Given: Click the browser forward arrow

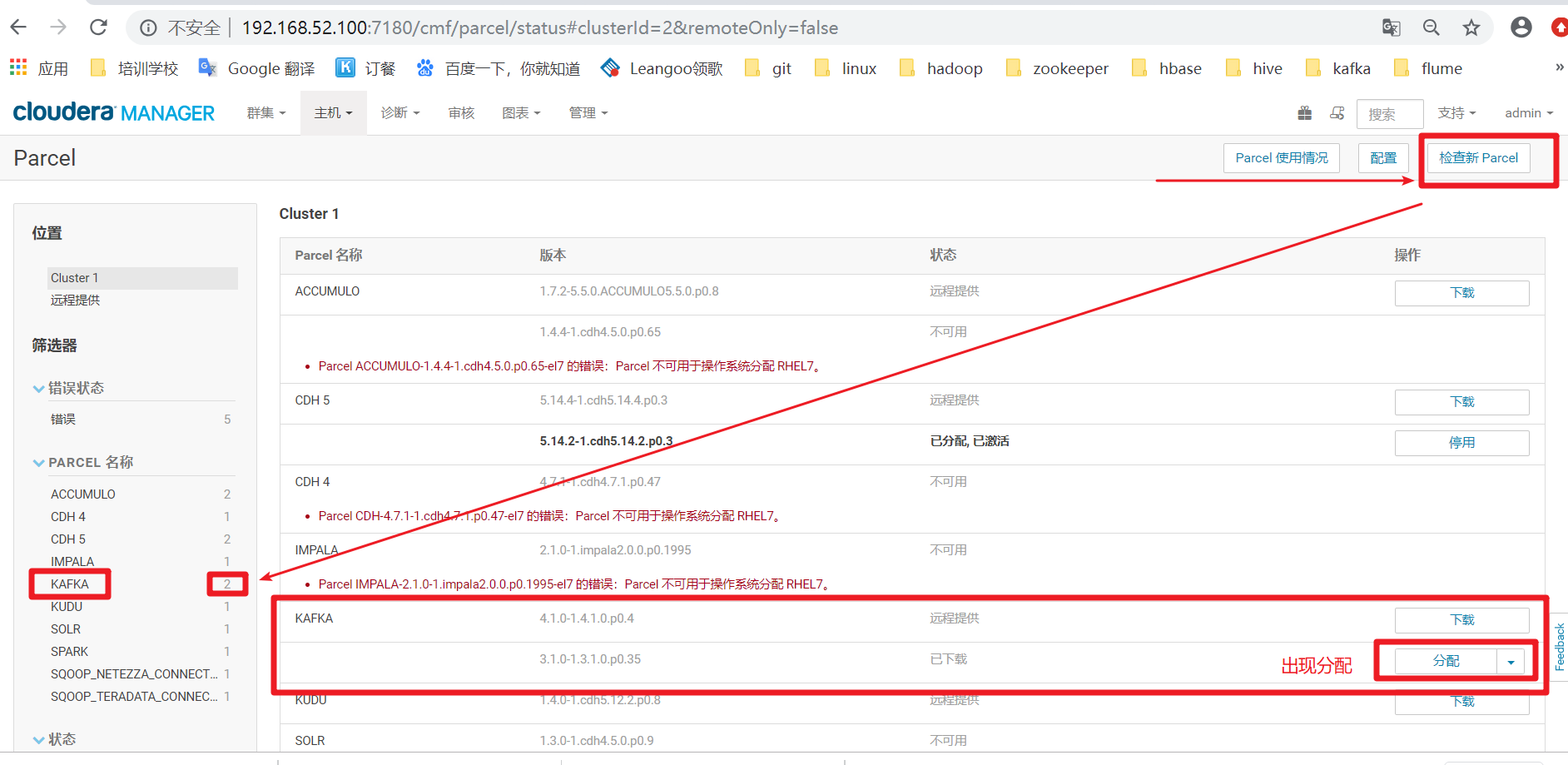Looking at the screenshot, I should tap(58, 27).
